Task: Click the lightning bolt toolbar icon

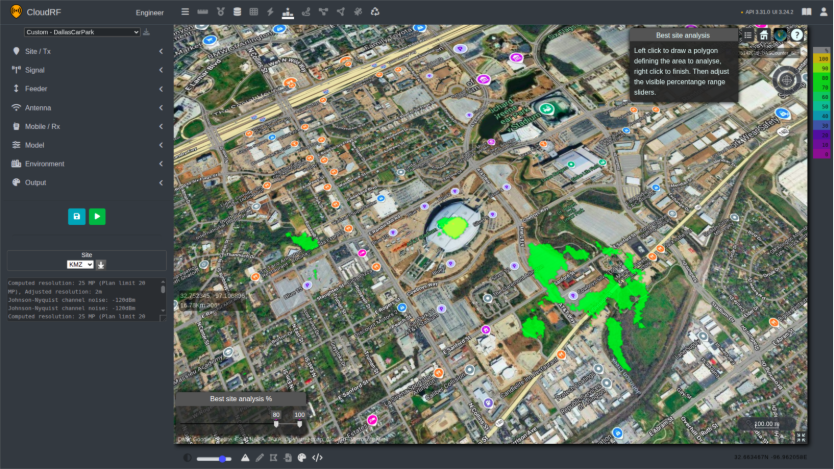Action: coord(270,12)
